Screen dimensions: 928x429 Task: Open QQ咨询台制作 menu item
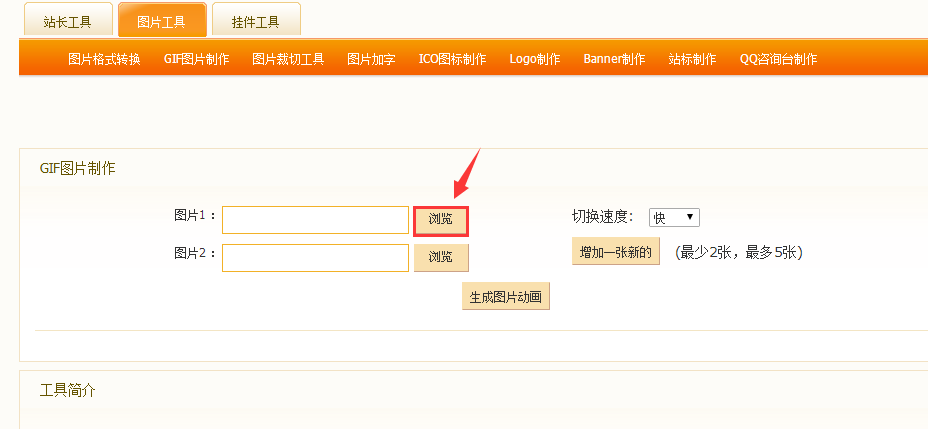point(778,59)
